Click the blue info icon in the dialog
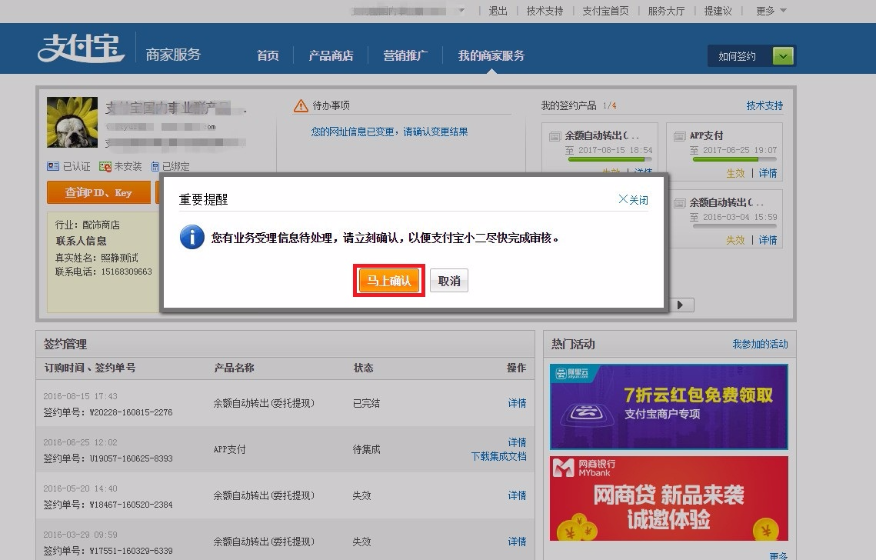The image size is (876, 560). coord(192,238)
